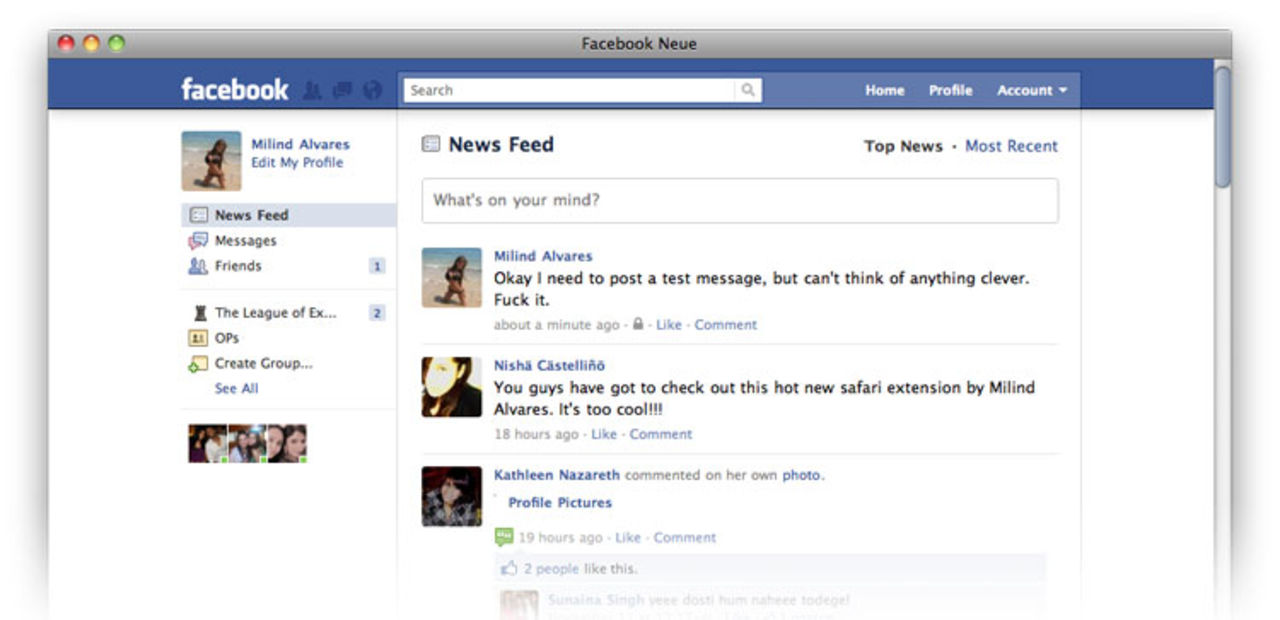The height and width of the screenshot is (620, 1280).
Task: Like Milind Alvares's test message post
Action: (668, 325)
